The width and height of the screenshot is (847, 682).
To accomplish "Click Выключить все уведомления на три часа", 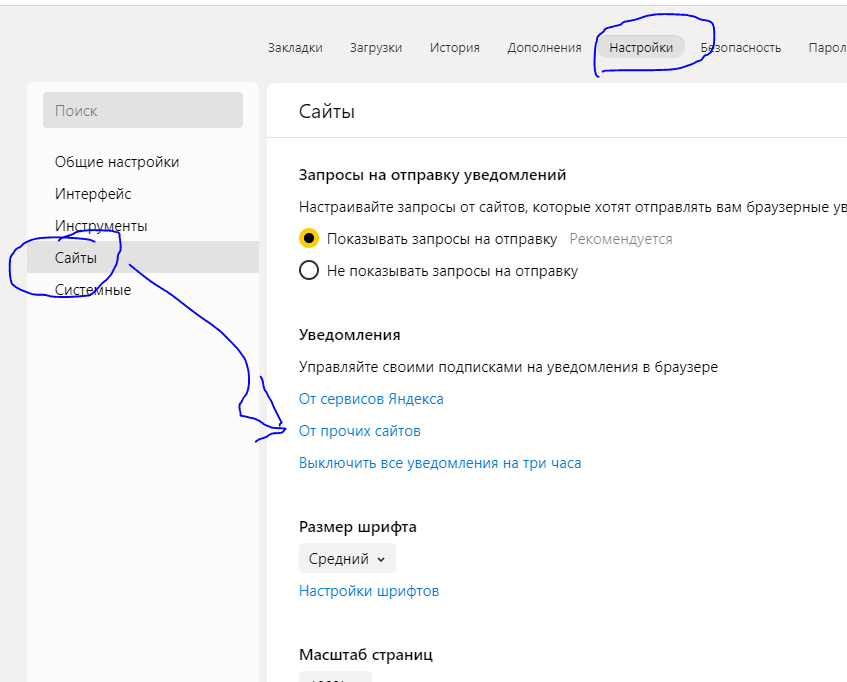I will (x=440, y=463).
